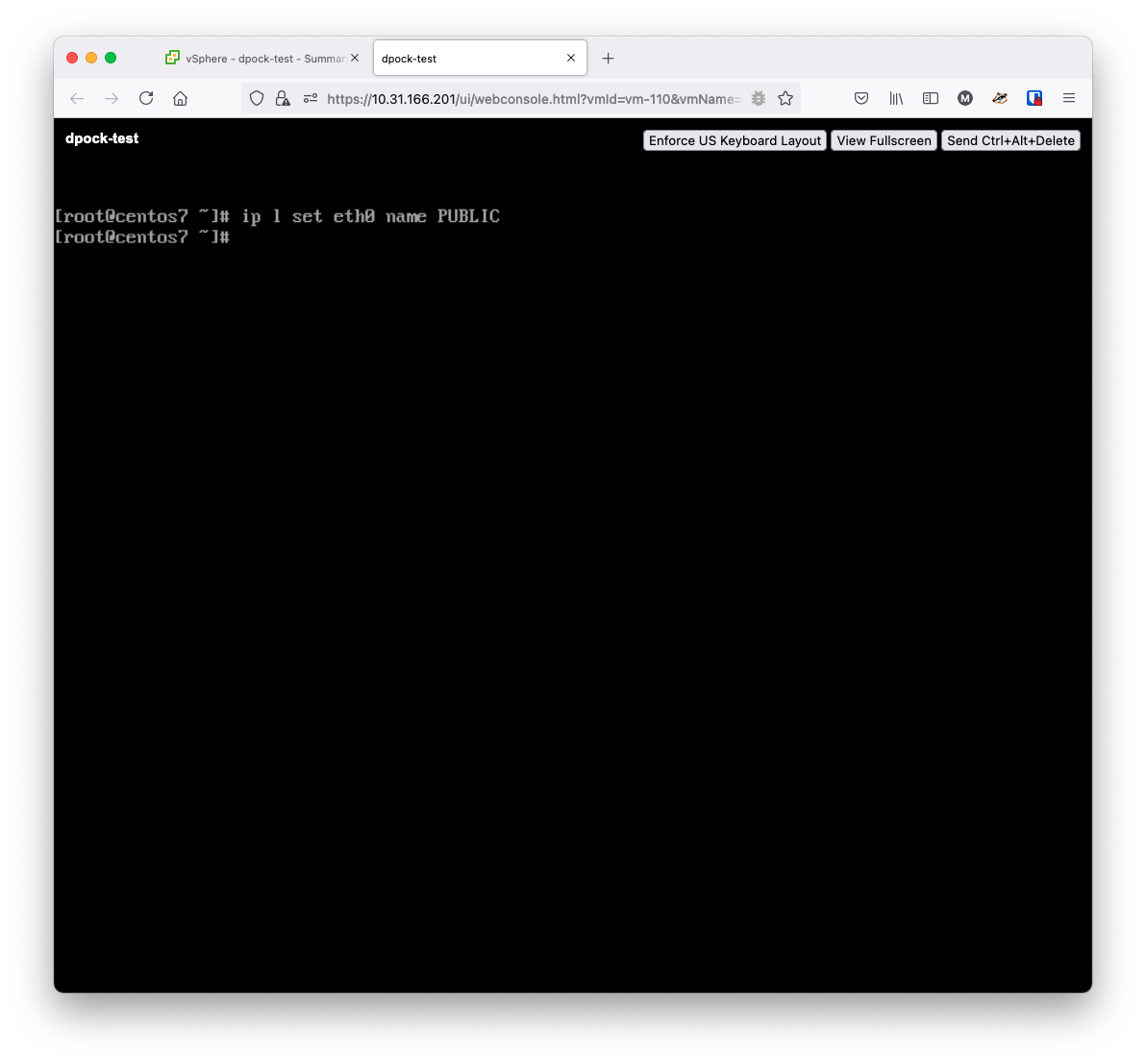Toggle the sidebar view icon
Viewport: 1146px width, 1064px height.
coord(931,98)
